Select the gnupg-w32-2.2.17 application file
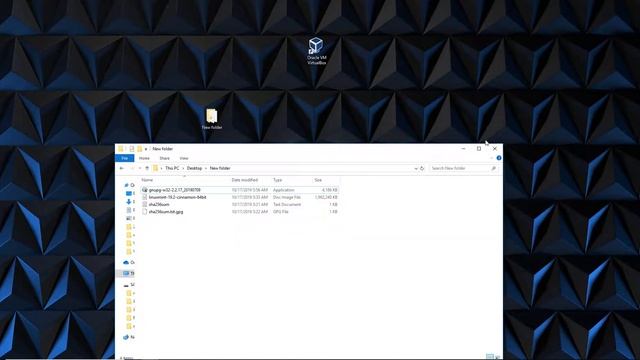The image size is (640, 360). tap(174, 190)
